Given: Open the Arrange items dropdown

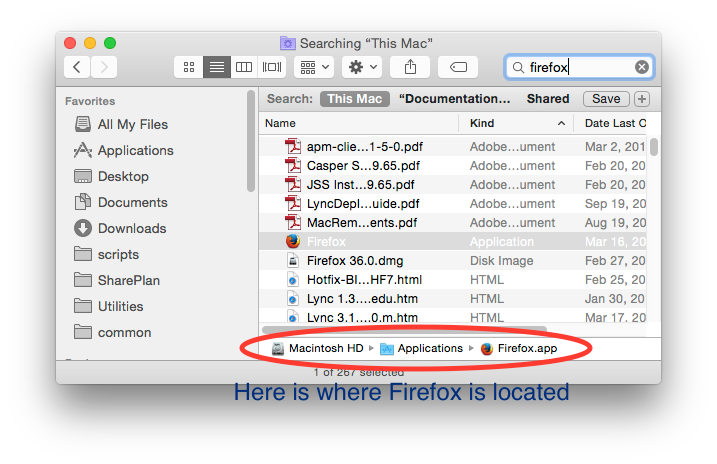Looking at the screenshot, I should [x=314, y=67].
